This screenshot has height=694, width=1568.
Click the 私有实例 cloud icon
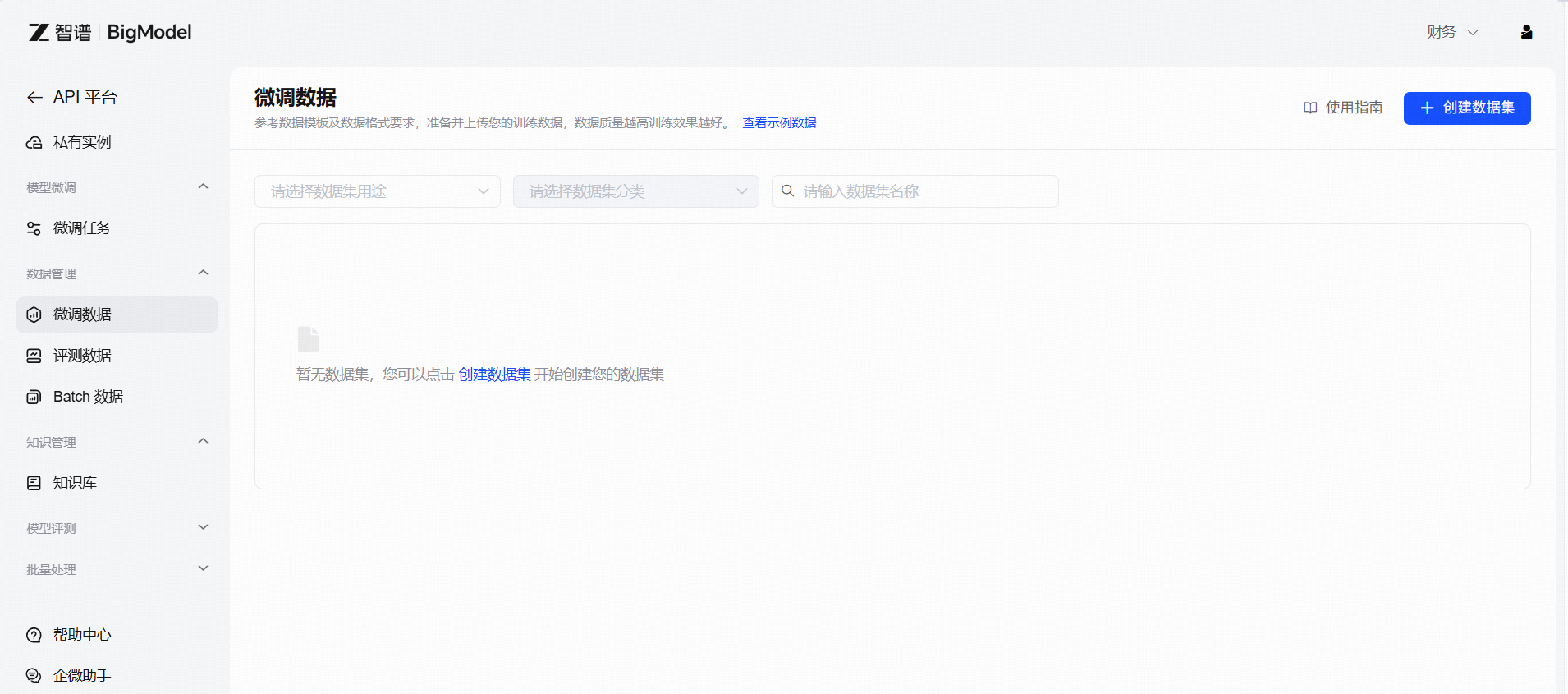34,143
